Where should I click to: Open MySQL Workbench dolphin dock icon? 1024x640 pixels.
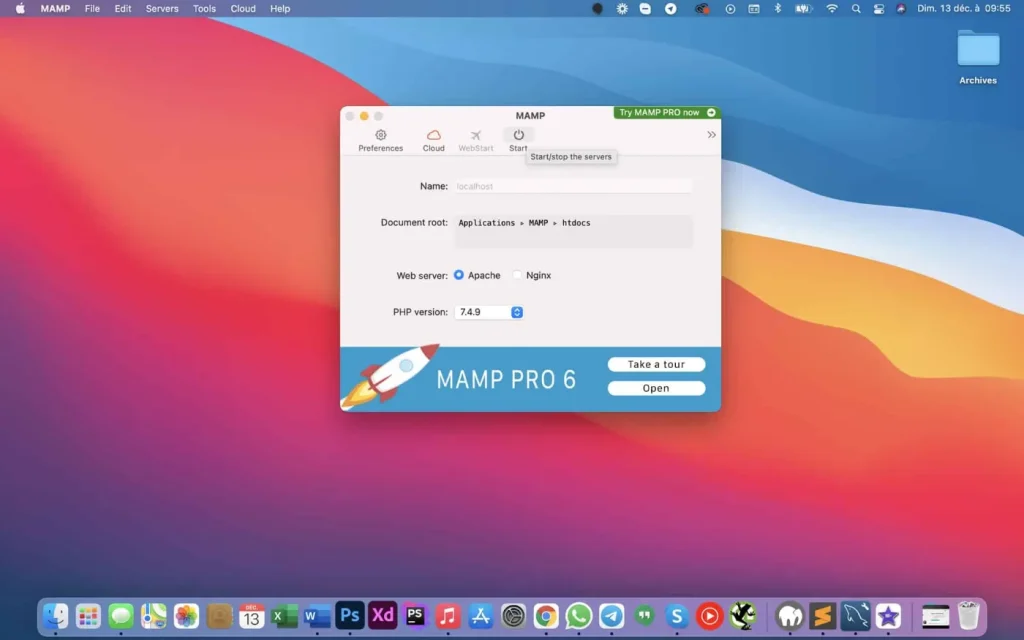[856, 616]
